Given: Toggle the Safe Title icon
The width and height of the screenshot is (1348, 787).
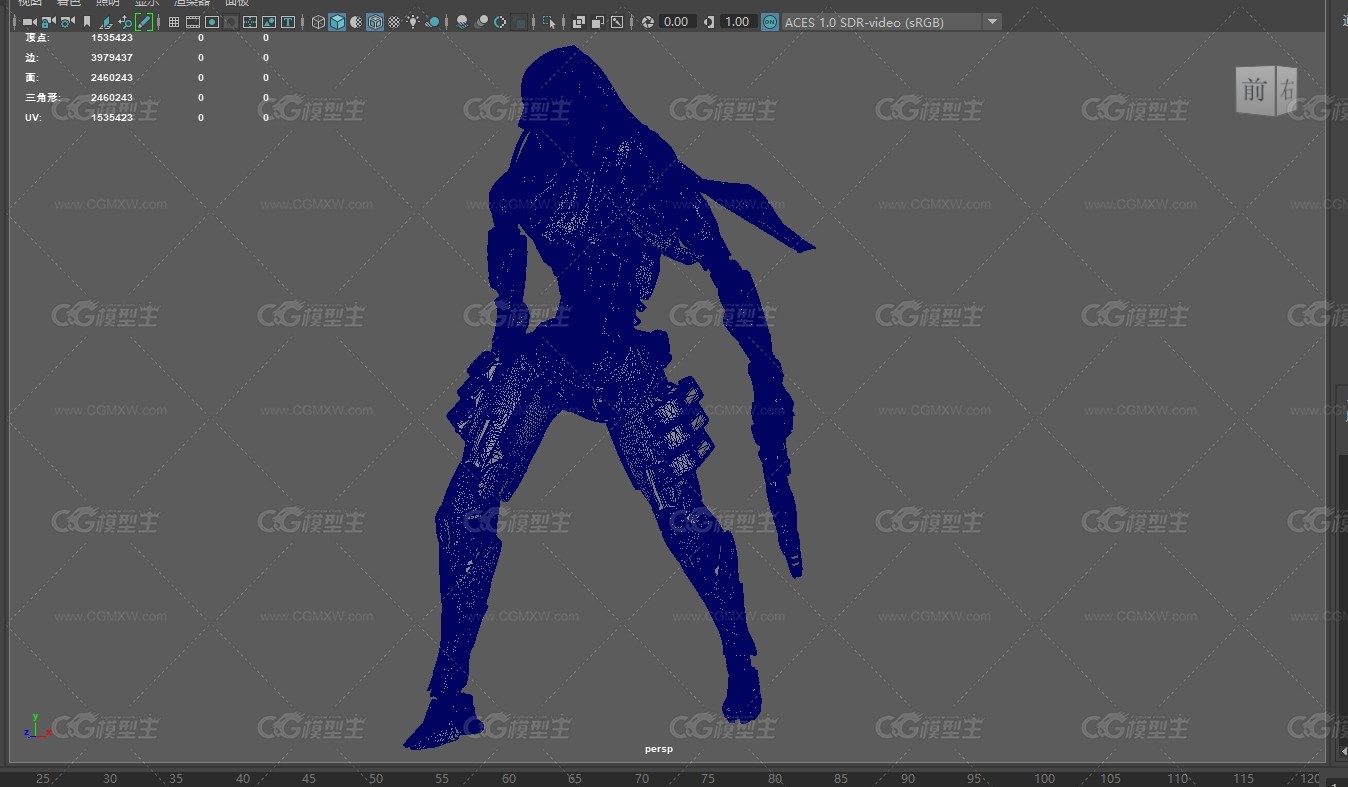Looking at the screenshot, I should click(288, 21).
